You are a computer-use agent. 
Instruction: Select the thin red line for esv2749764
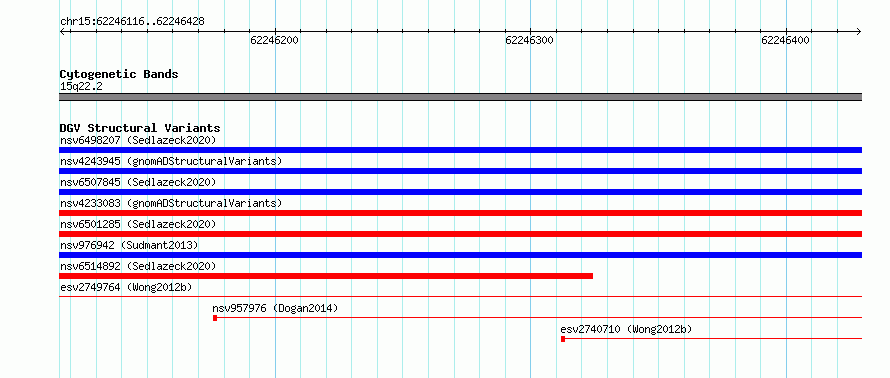coord(461,296)
